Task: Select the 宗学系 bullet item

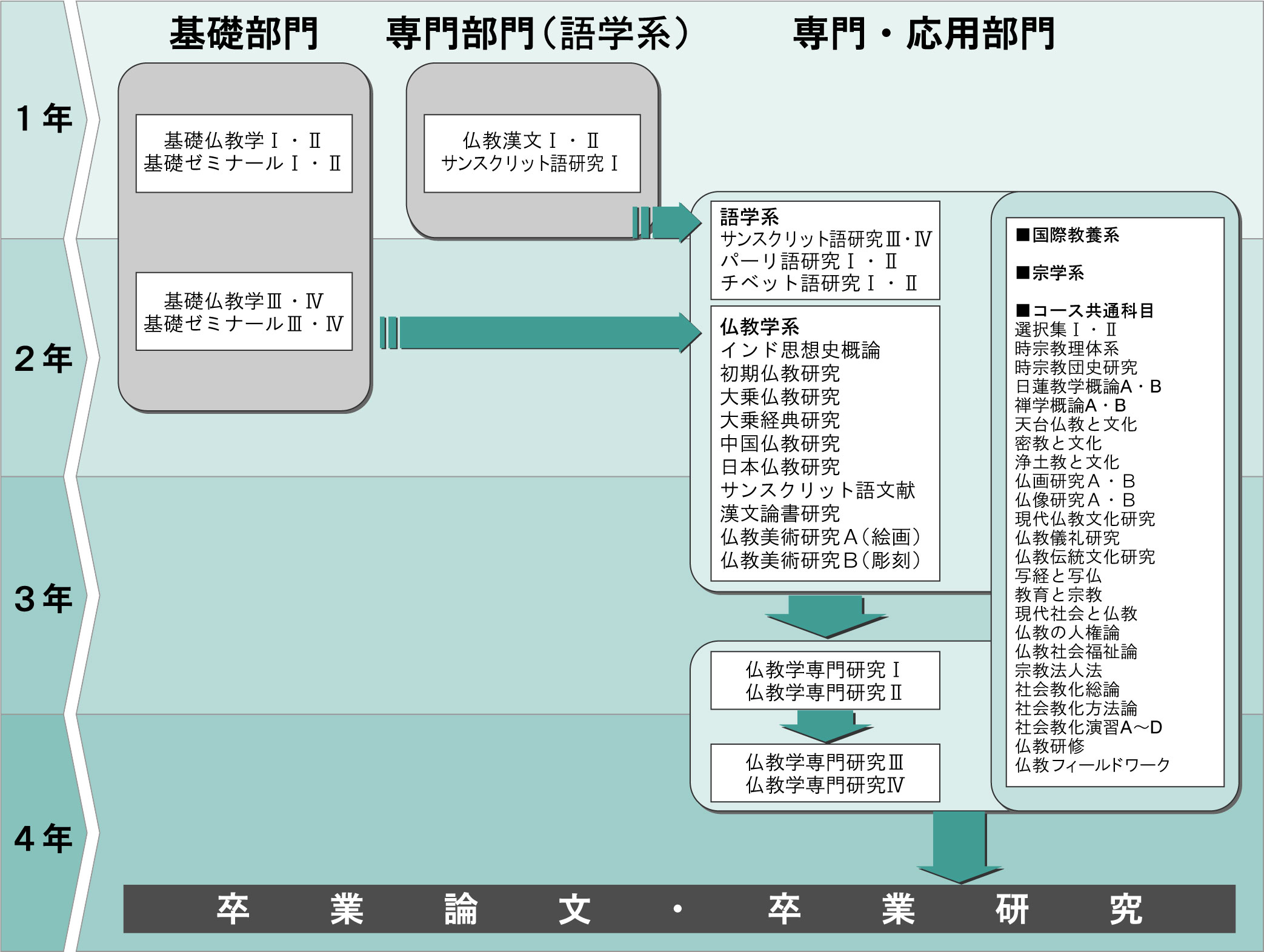Action: click(x=1050, y=273)
